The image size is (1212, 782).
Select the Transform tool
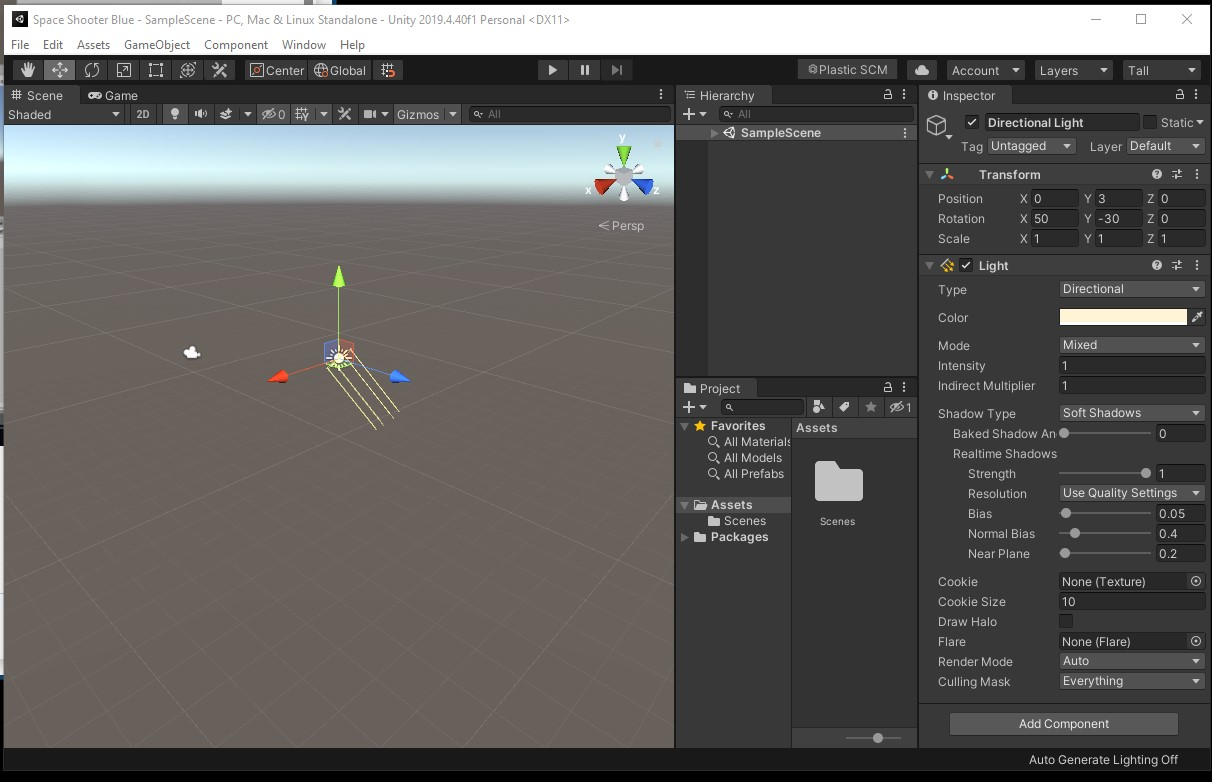[188, 70]
